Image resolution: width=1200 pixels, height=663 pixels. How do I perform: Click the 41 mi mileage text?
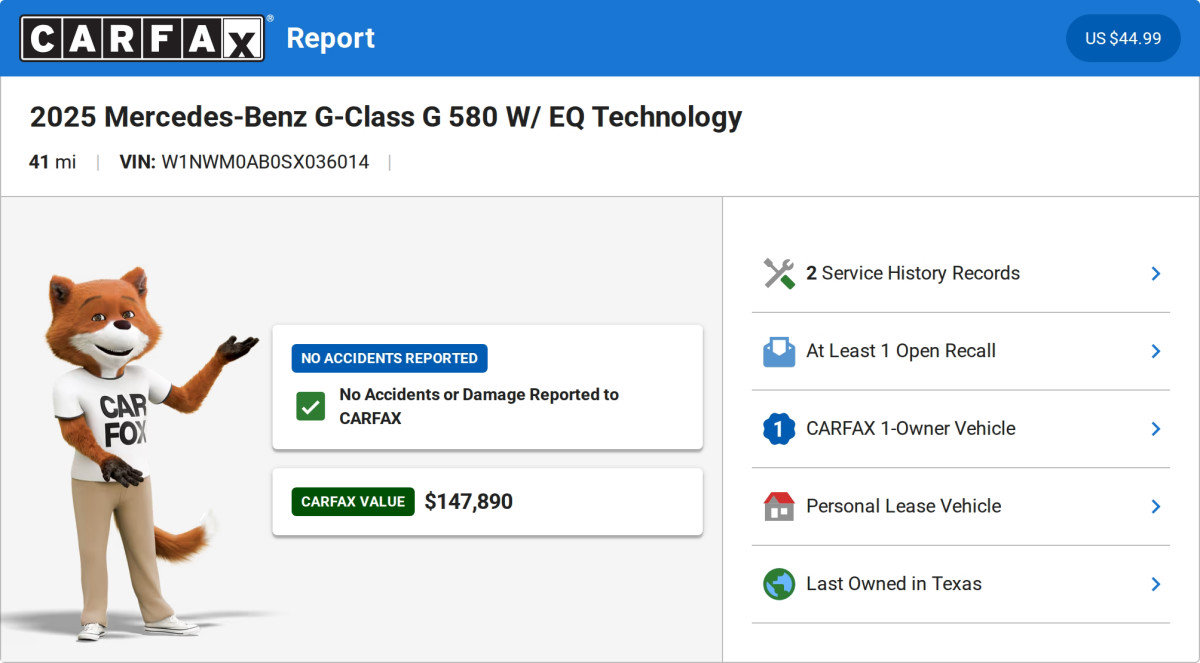coord(52,162)
